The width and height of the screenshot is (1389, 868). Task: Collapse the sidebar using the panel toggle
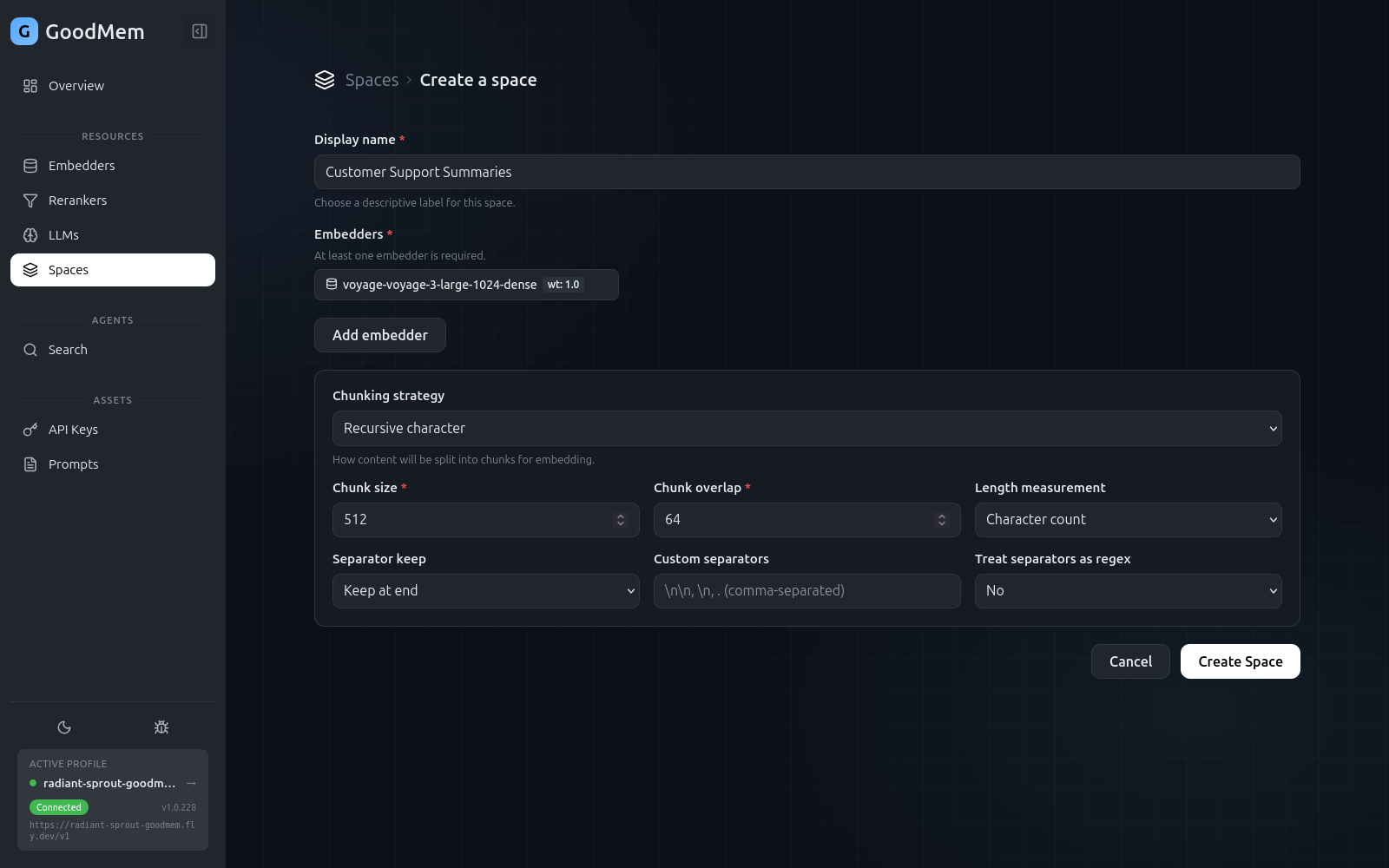[199, 30]
